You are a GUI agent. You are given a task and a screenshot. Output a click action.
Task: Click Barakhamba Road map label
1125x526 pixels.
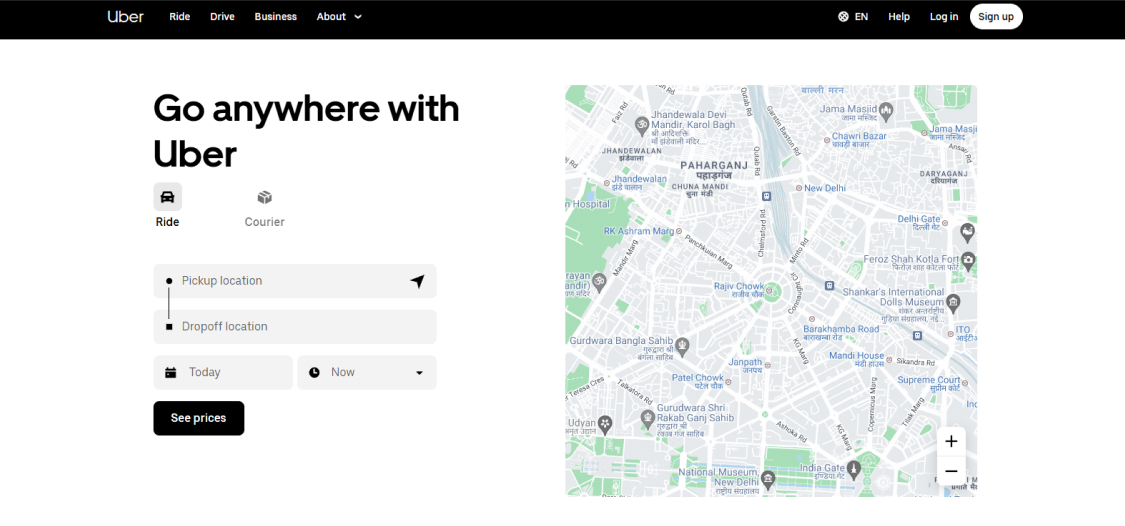(841, 329)
